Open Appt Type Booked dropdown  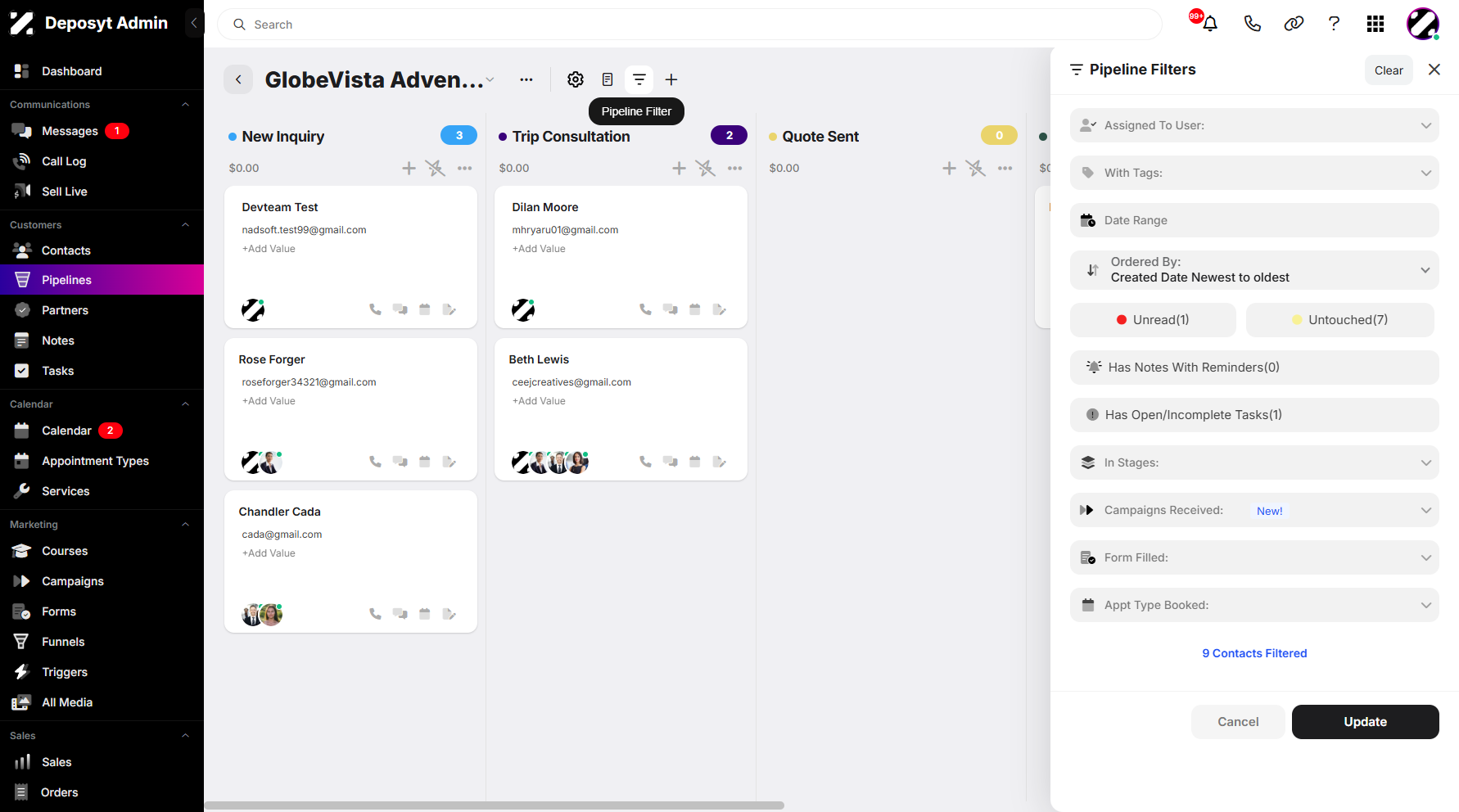1254,605
